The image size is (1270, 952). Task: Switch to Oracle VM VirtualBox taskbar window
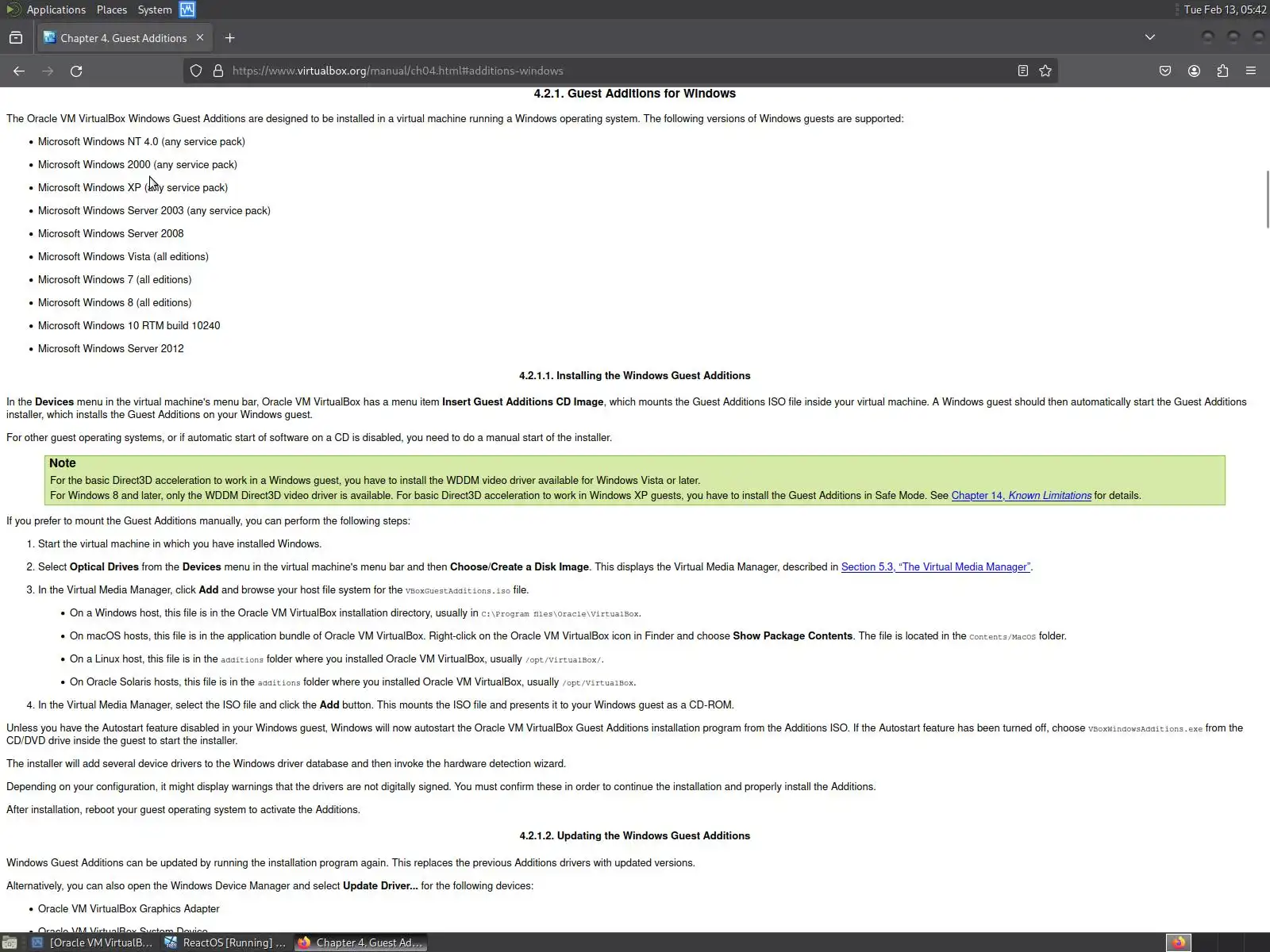tap(91, 942)
